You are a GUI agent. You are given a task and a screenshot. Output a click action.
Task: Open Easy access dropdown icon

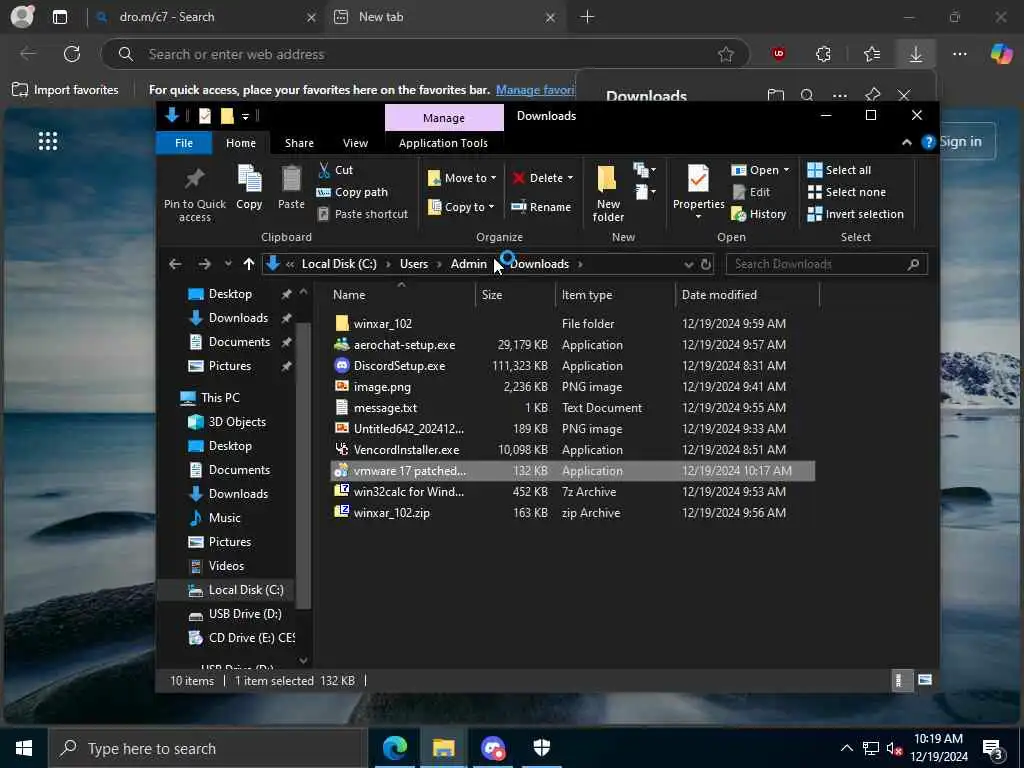(x=645, y=192)
